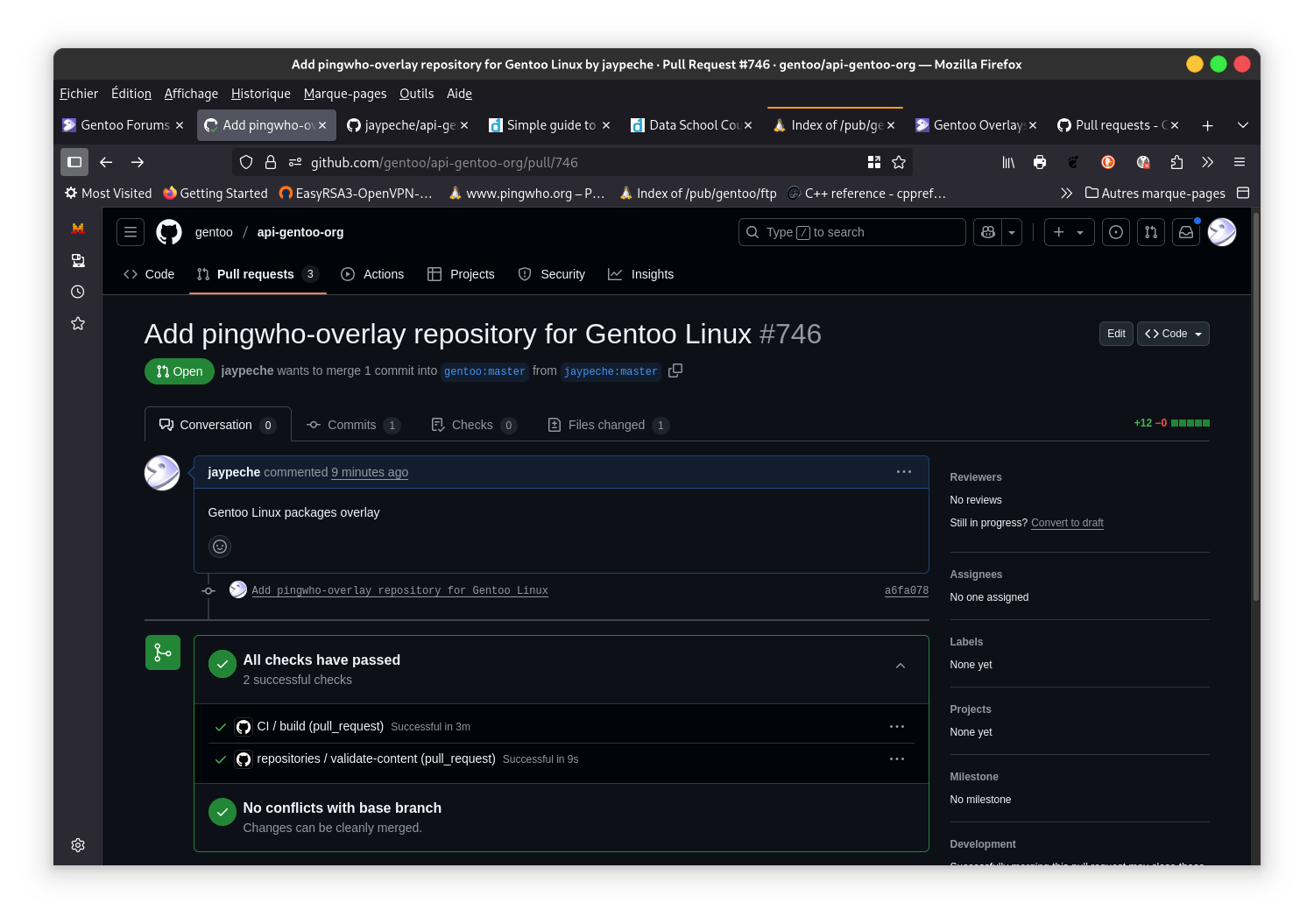Click Convert to draft link
The height and width of the screenshot is (924, 1314).
click(1067, 523)
